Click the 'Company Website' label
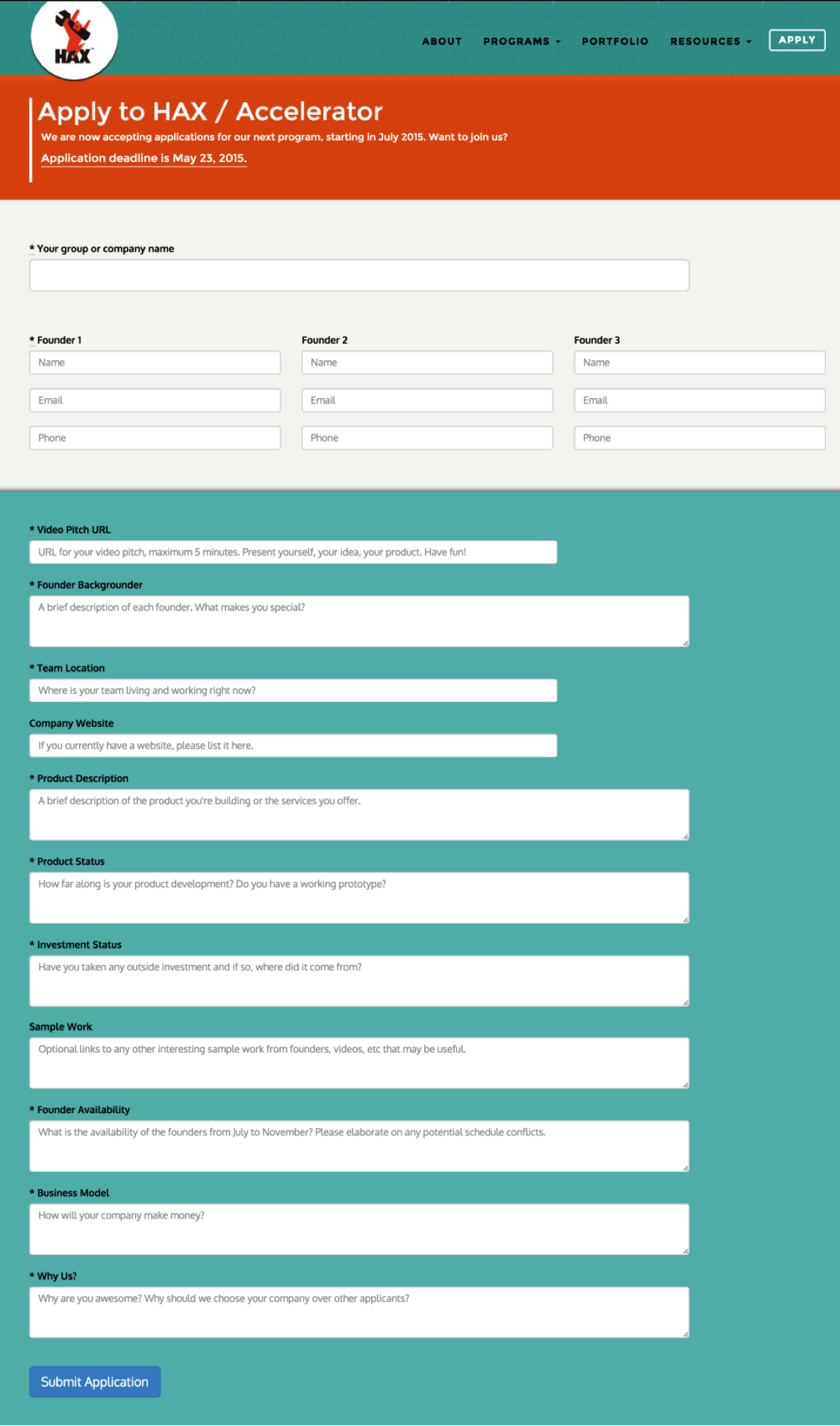Viewport: 840px width, 1426px height. pos(72,723)
